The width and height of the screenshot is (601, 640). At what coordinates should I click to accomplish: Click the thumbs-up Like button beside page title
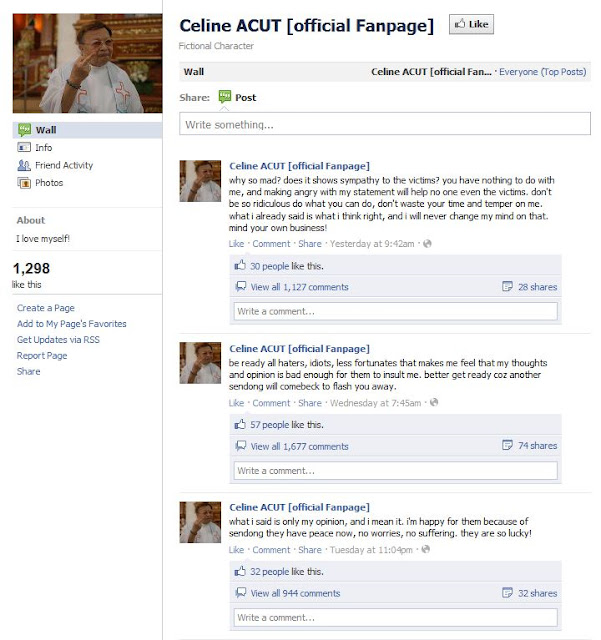(x=471, y=24)
